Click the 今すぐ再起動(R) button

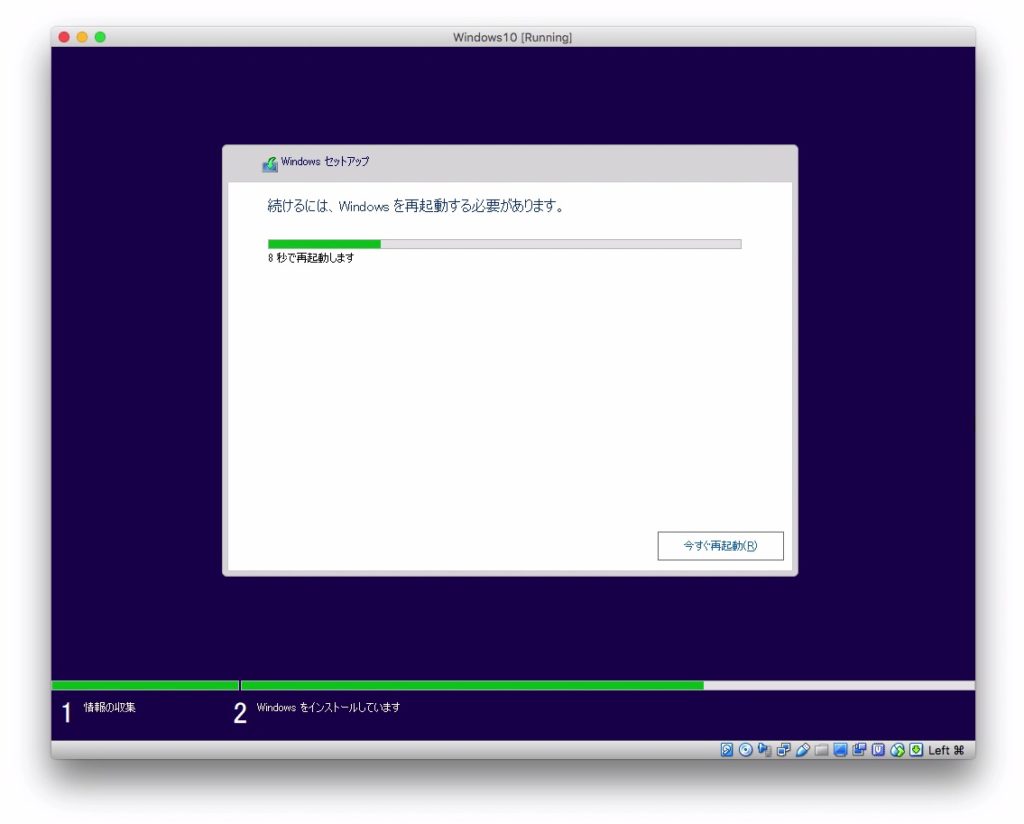[x=720, y=546]
